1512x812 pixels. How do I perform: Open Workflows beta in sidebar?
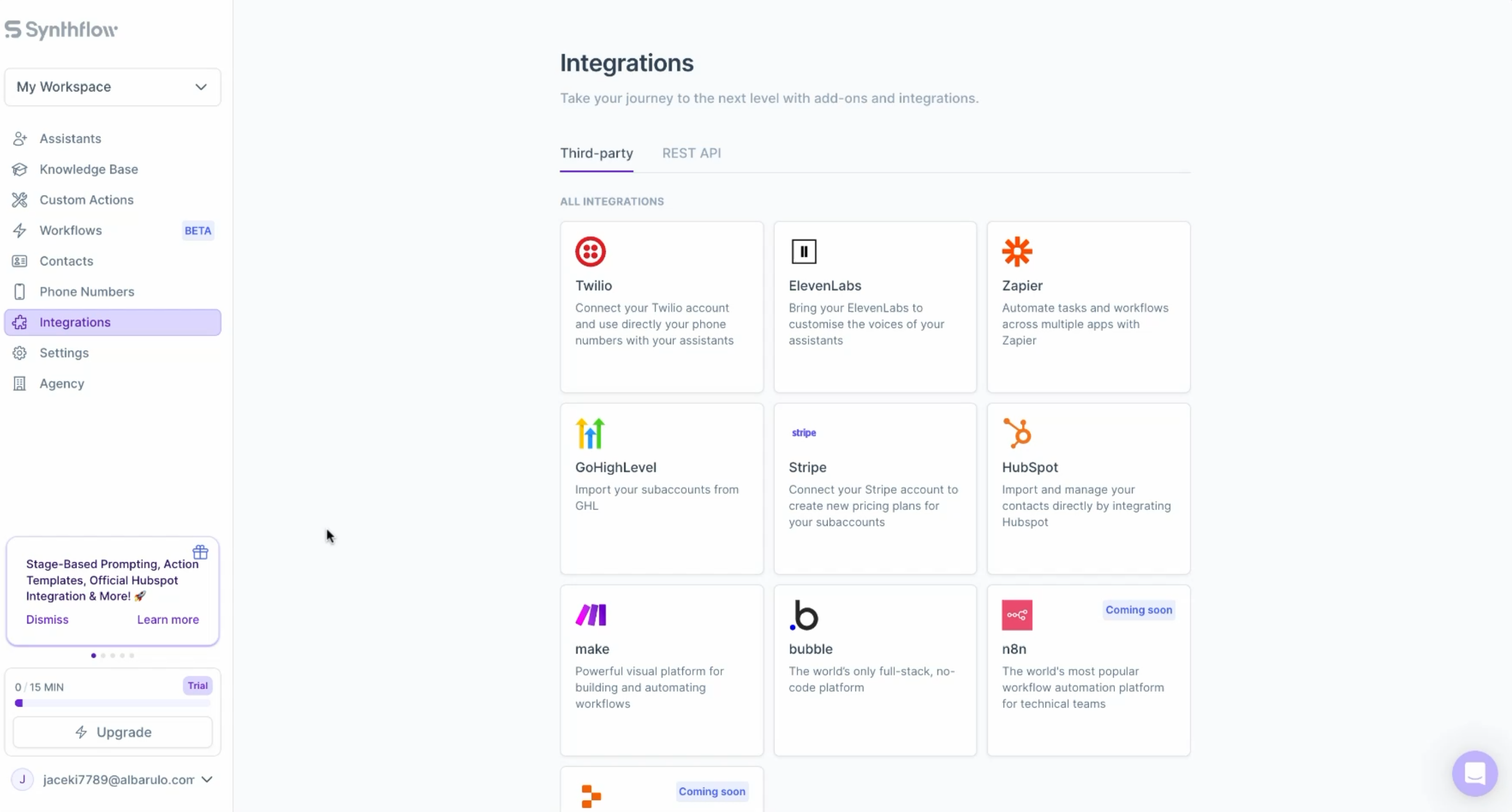pyautogui.click(x=71, y=230)
